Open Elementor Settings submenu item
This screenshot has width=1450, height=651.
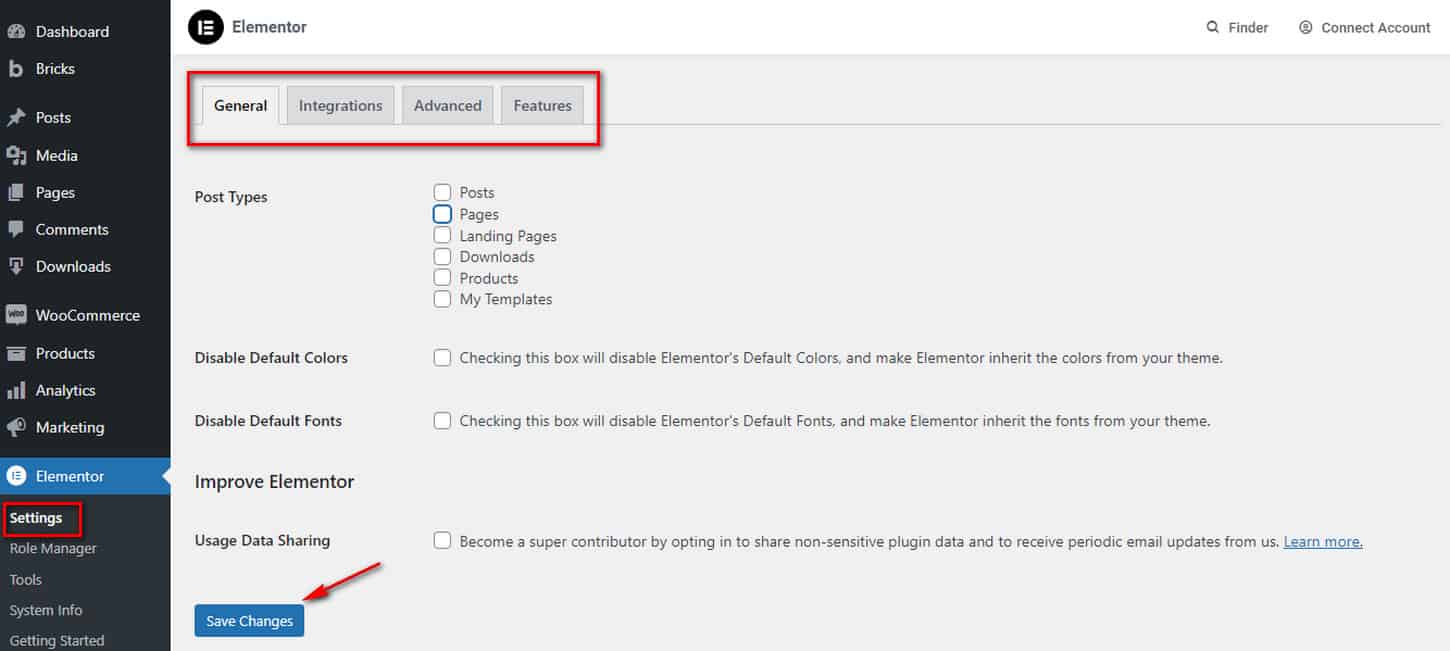[x=36, y=518]
